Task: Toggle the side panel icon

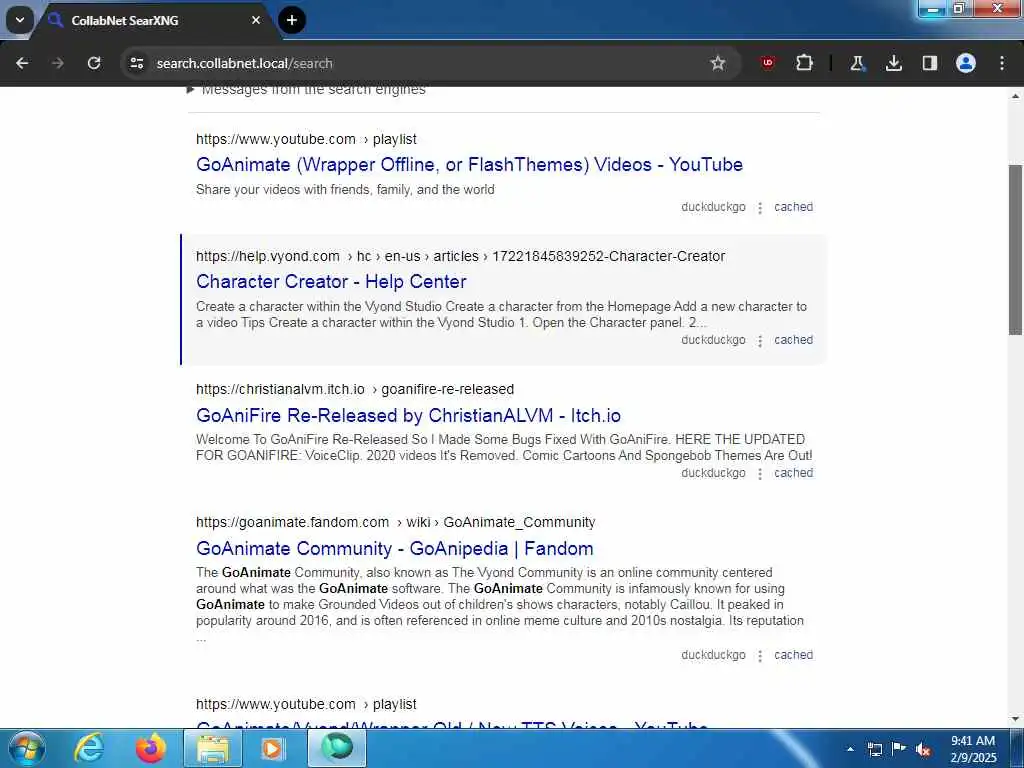Action: coord(929,63)
